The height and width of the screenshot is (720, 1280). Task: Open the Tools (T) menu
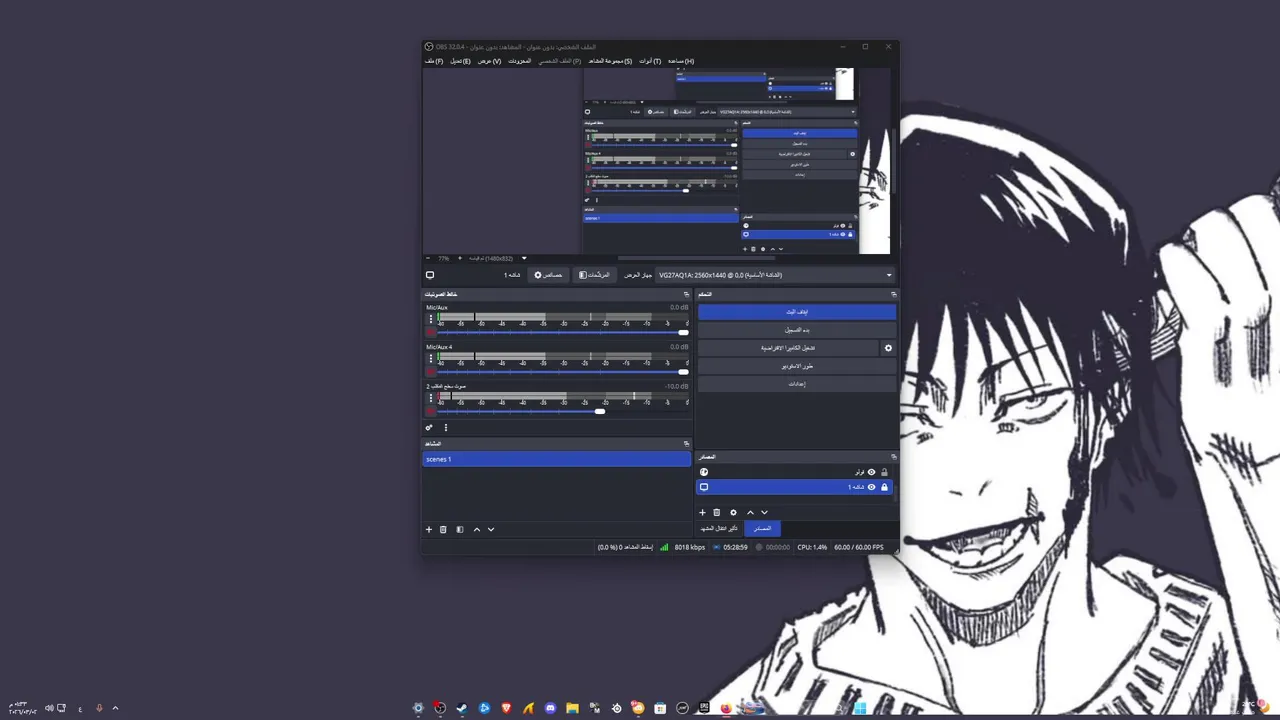point(650,61)
